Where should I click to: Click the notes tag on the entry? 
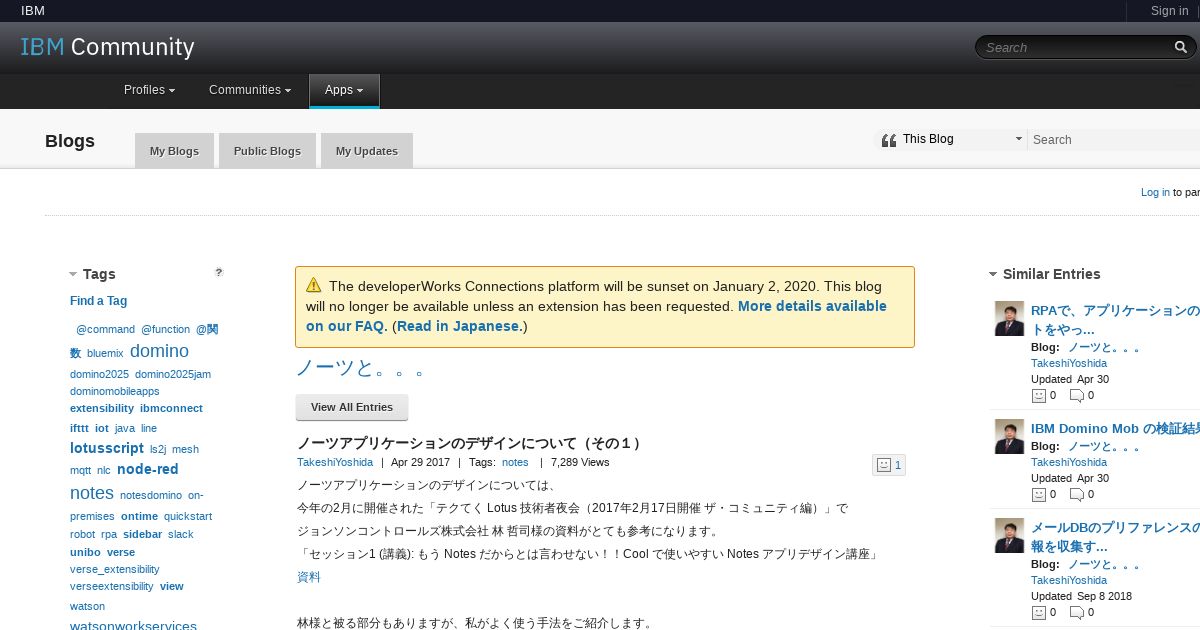click(x=515, y=462)
